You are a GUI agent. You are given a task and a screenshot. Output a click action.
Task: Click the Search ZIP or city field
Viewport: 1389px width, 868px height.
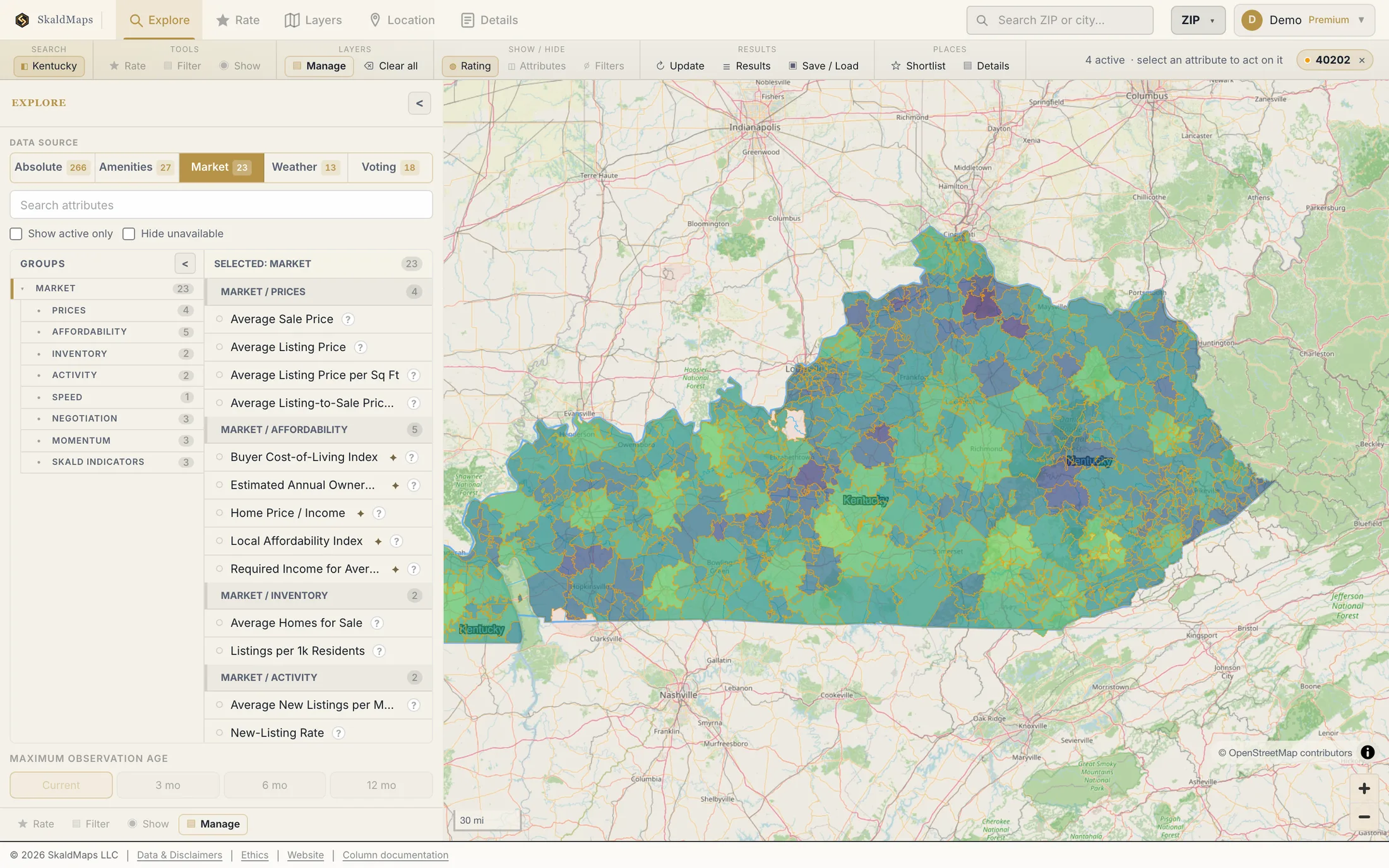pyautogui.click(x=1059, y=20)
